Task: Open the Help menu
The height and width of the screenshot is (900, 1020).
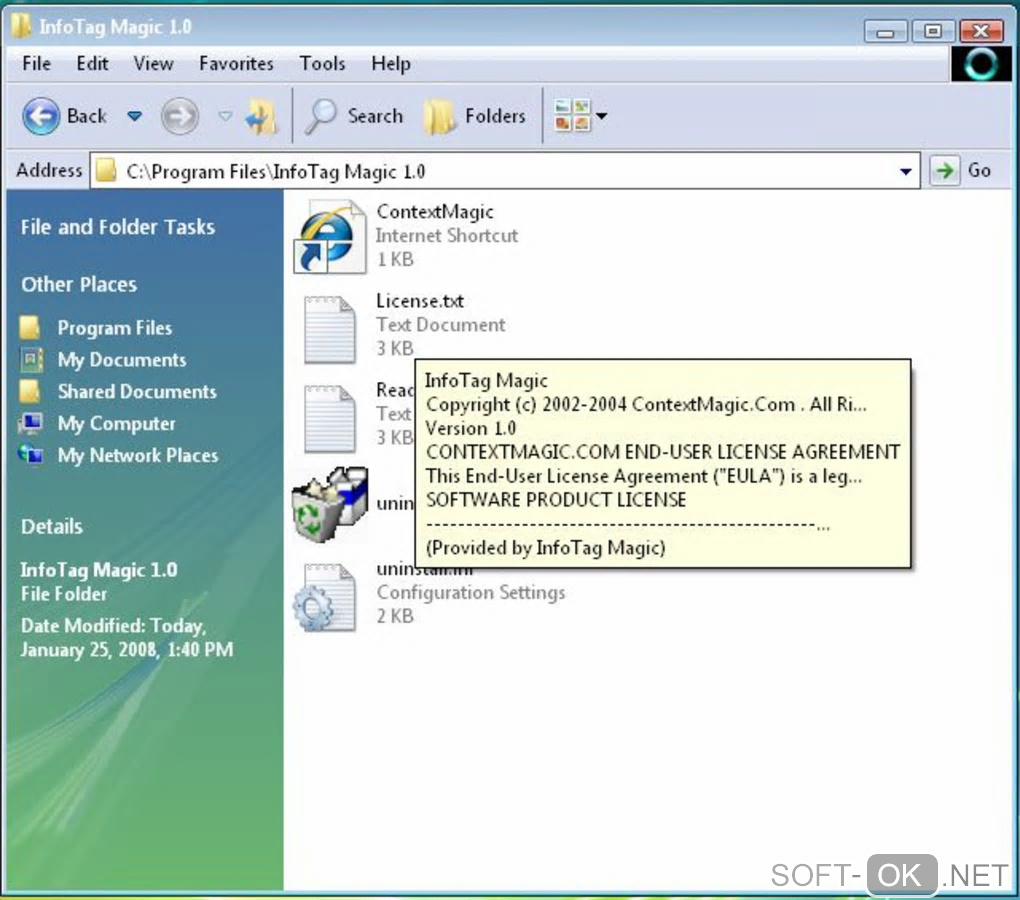Action: pos(391,64)
